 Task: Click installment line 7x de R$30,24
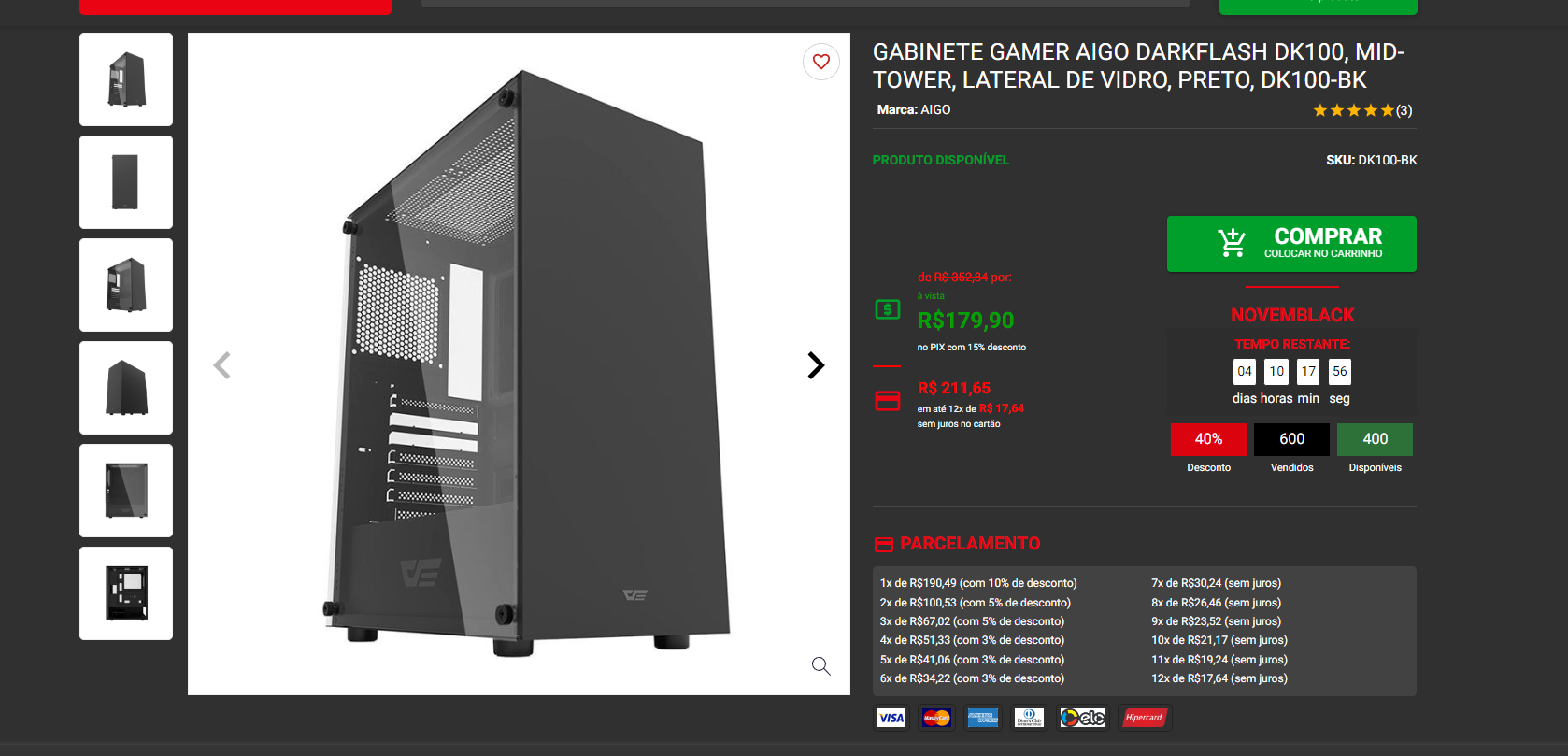(x=1217, y=583)
